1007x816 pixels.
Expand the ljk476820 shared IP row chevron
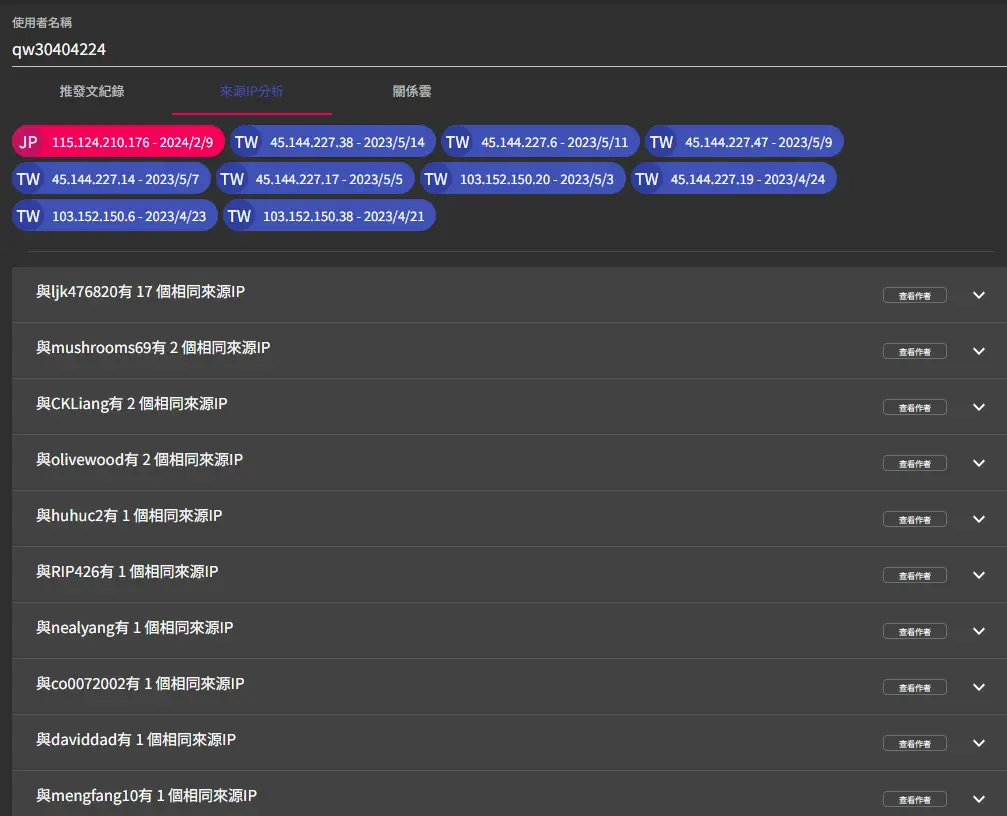[979, 295]
